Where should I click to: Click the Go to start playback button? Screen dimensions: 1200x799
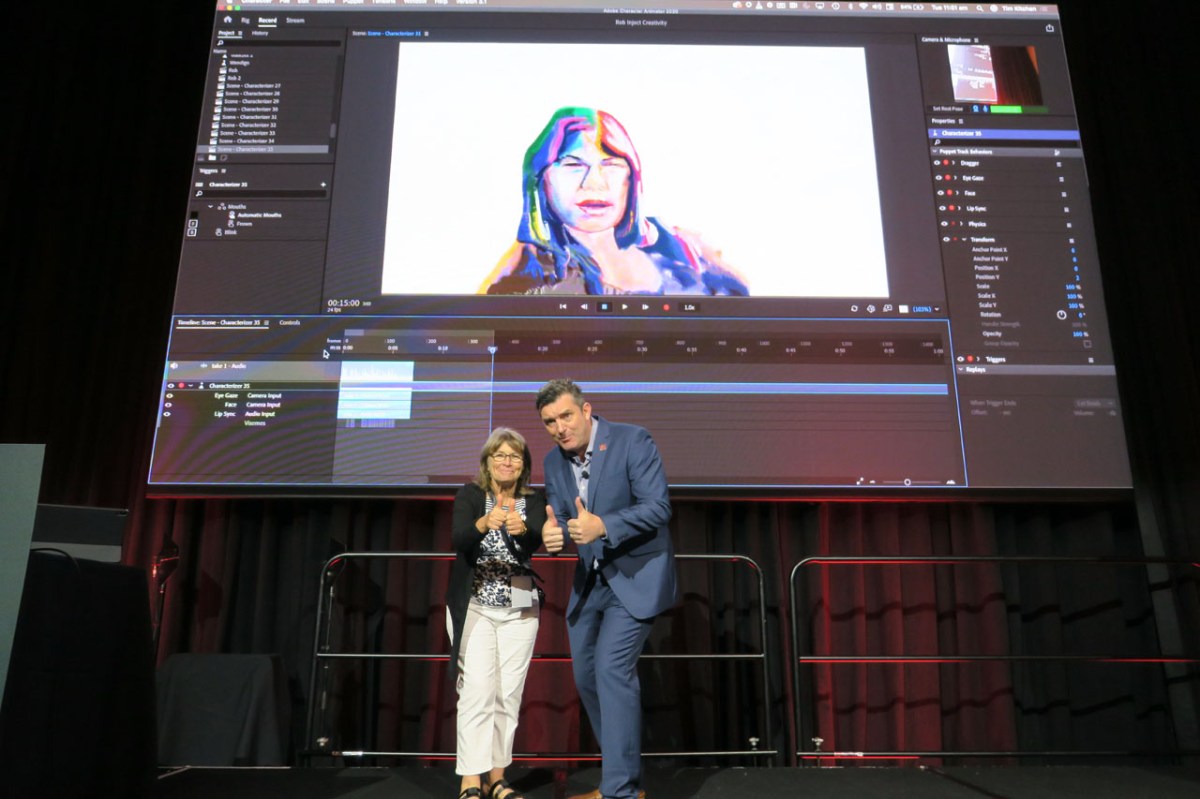click(x=563, y=307)
